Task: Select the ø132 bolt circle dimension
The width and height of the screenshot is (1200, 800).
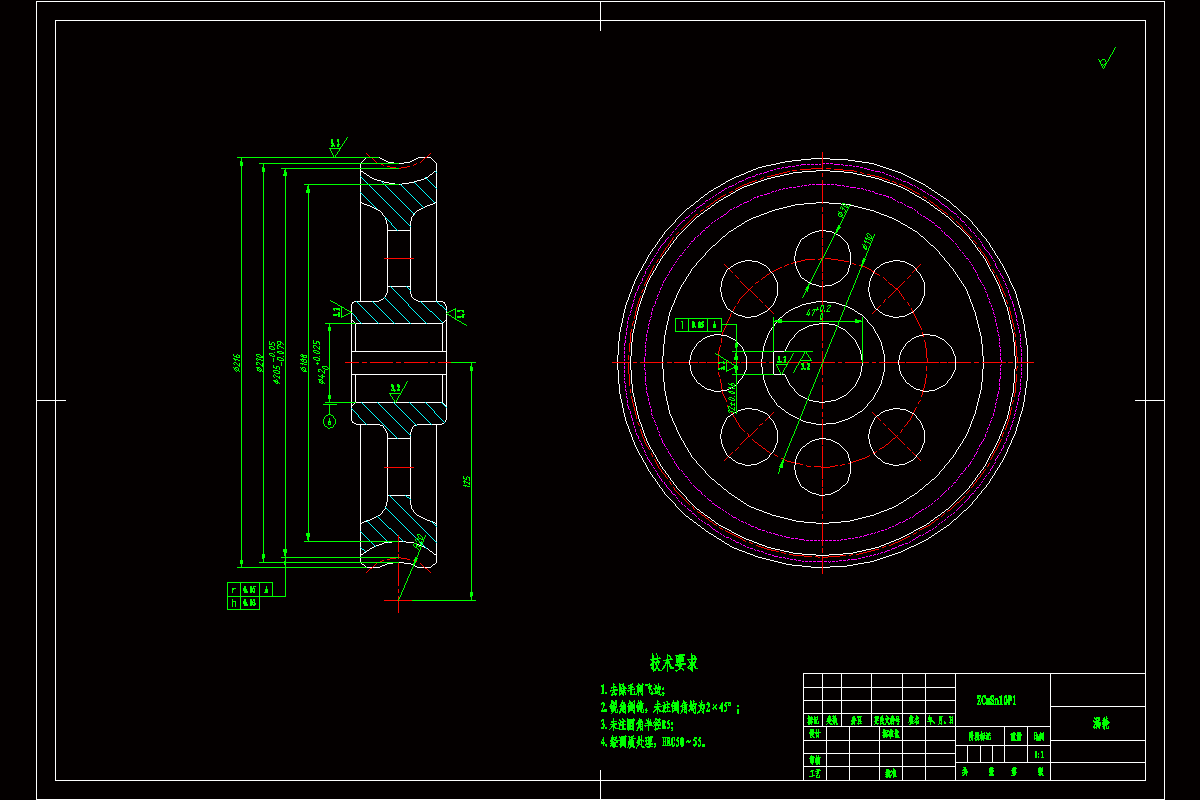Action: pos(866,241)
